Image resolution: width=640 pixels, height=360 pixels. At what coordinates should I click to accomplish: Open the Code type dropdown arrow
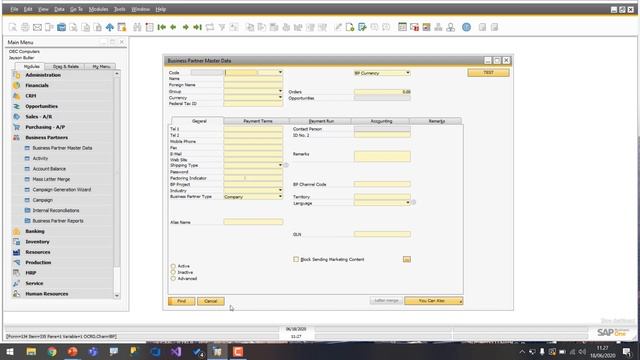coord(280,72)
